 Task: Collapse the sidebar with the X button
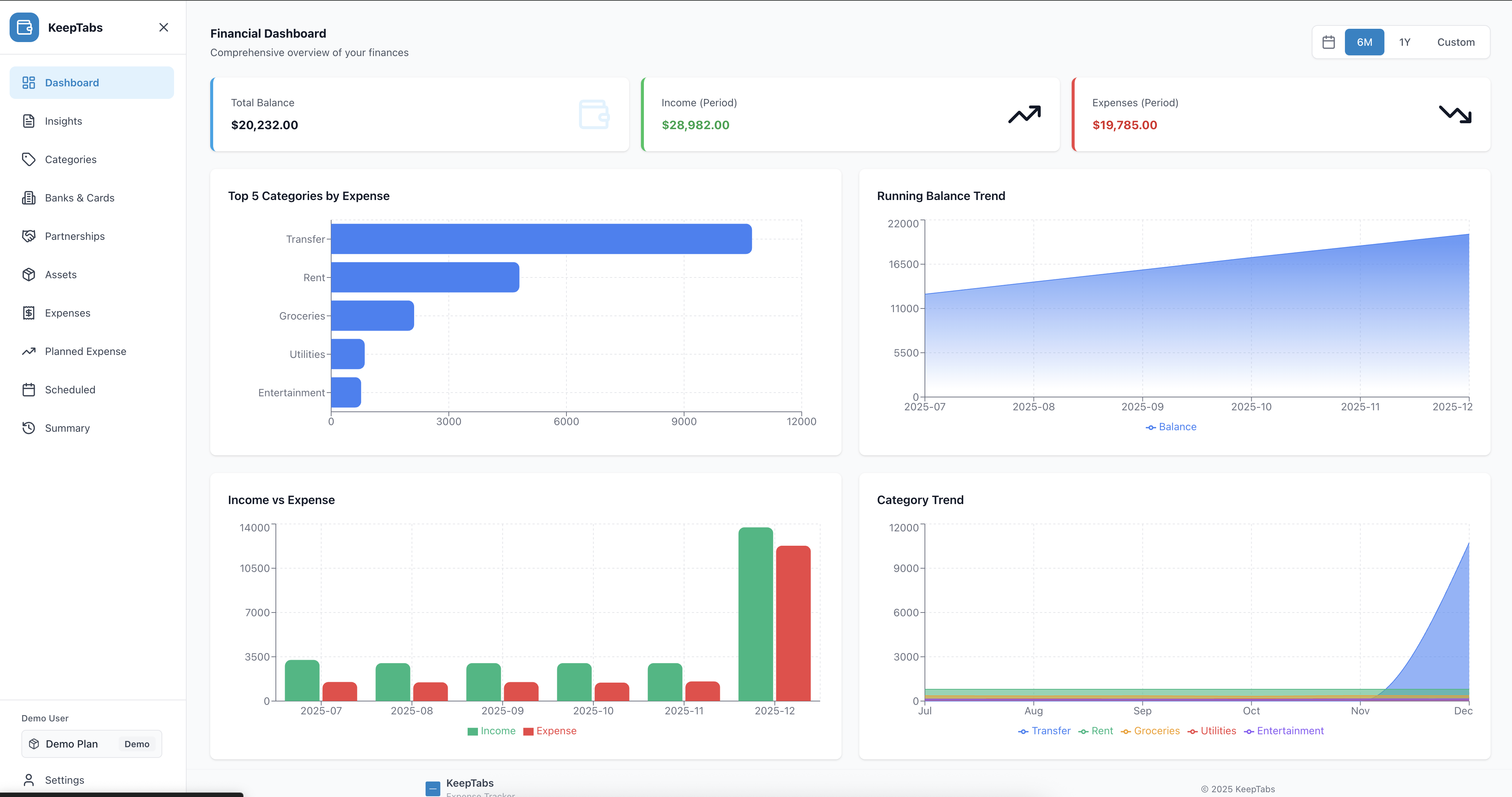[163, 27]
